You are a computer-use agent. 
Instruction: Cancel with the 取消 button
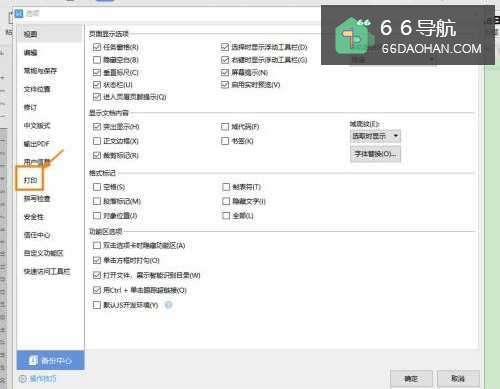tap(458, 379)
